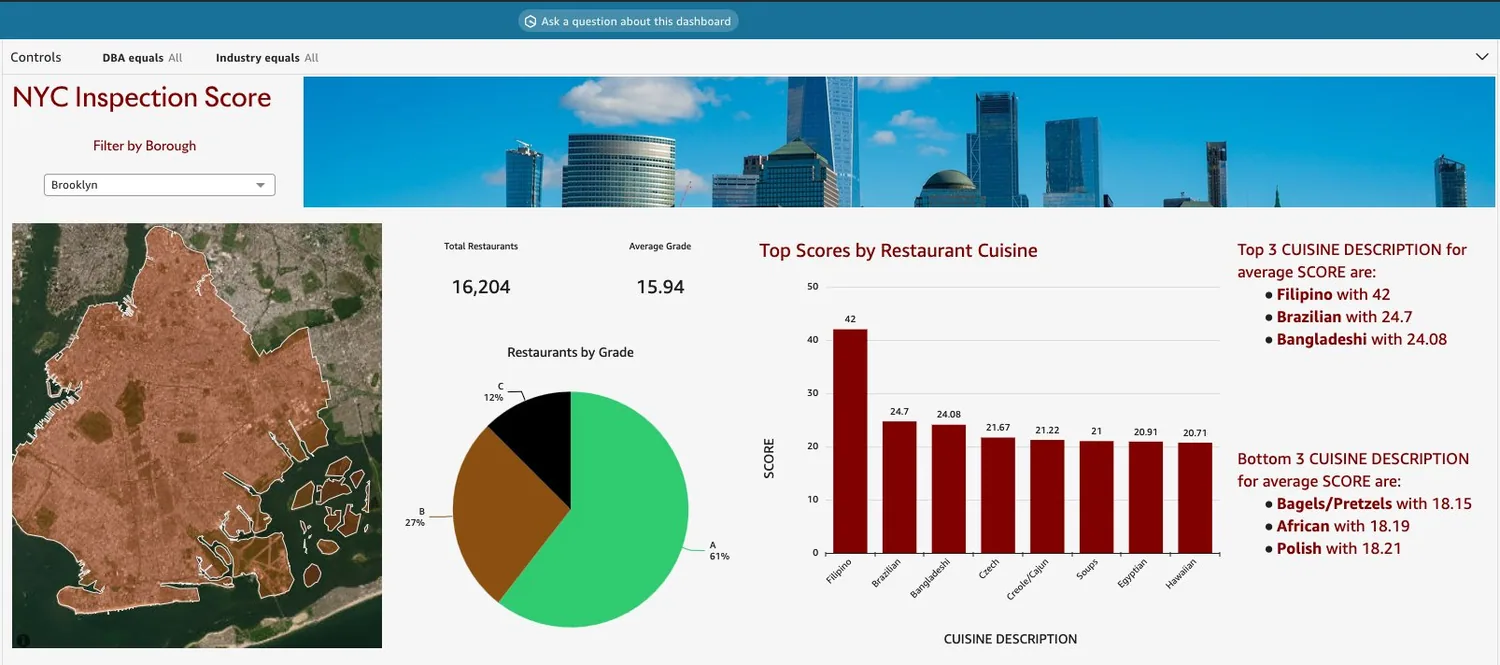This screenshot has height=665, width=1500.
Task: Open the Industry equals All filter control
Action: point(267,58)
